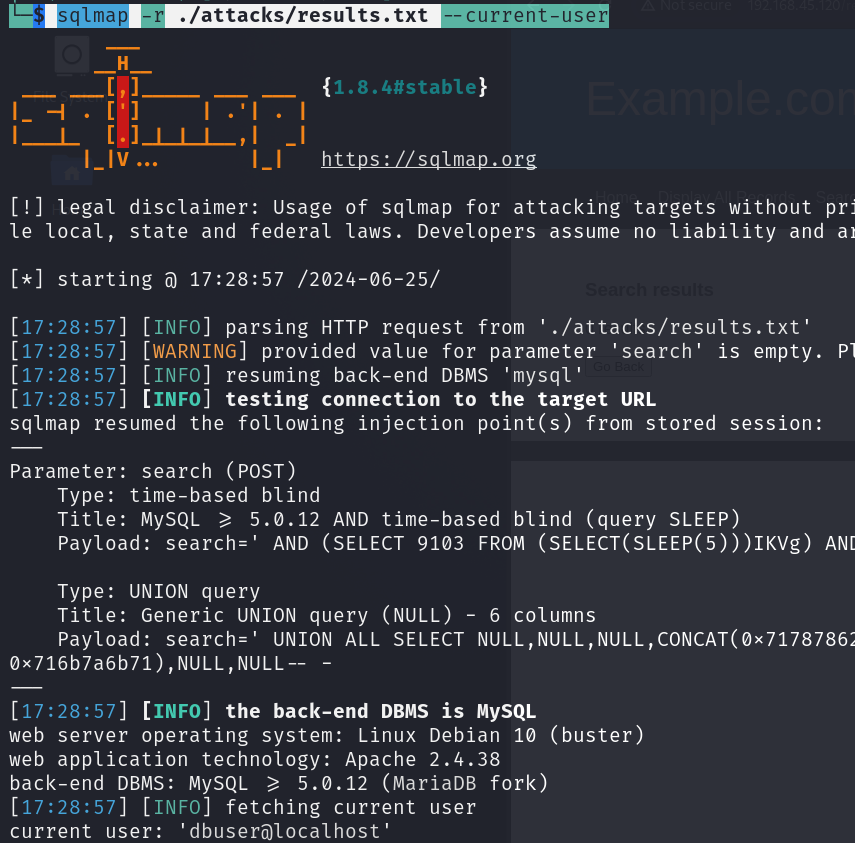Click the 'testing connection to the target URL' line

441,399
